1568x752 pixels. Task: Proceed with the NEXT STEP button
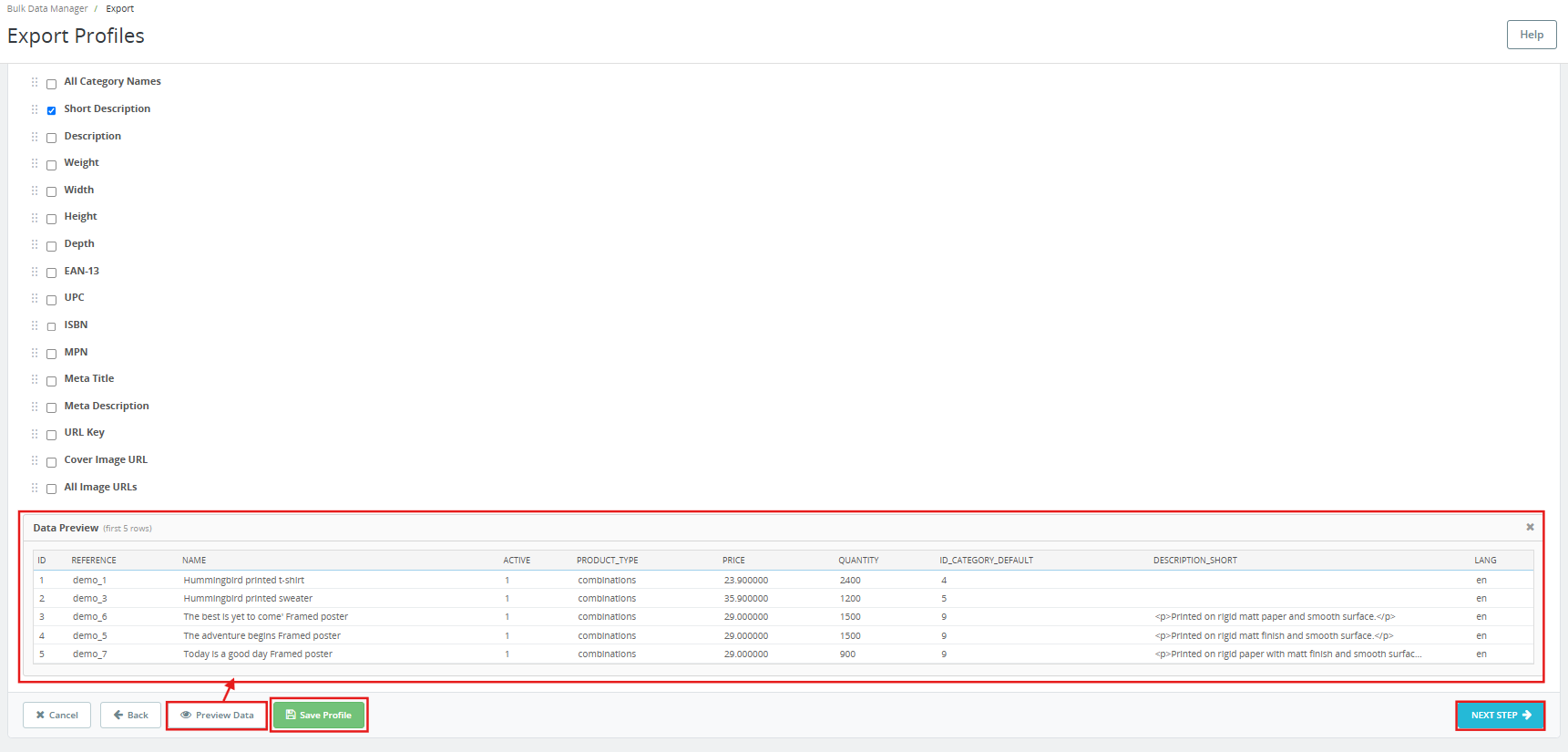[x=1501, y=715]
